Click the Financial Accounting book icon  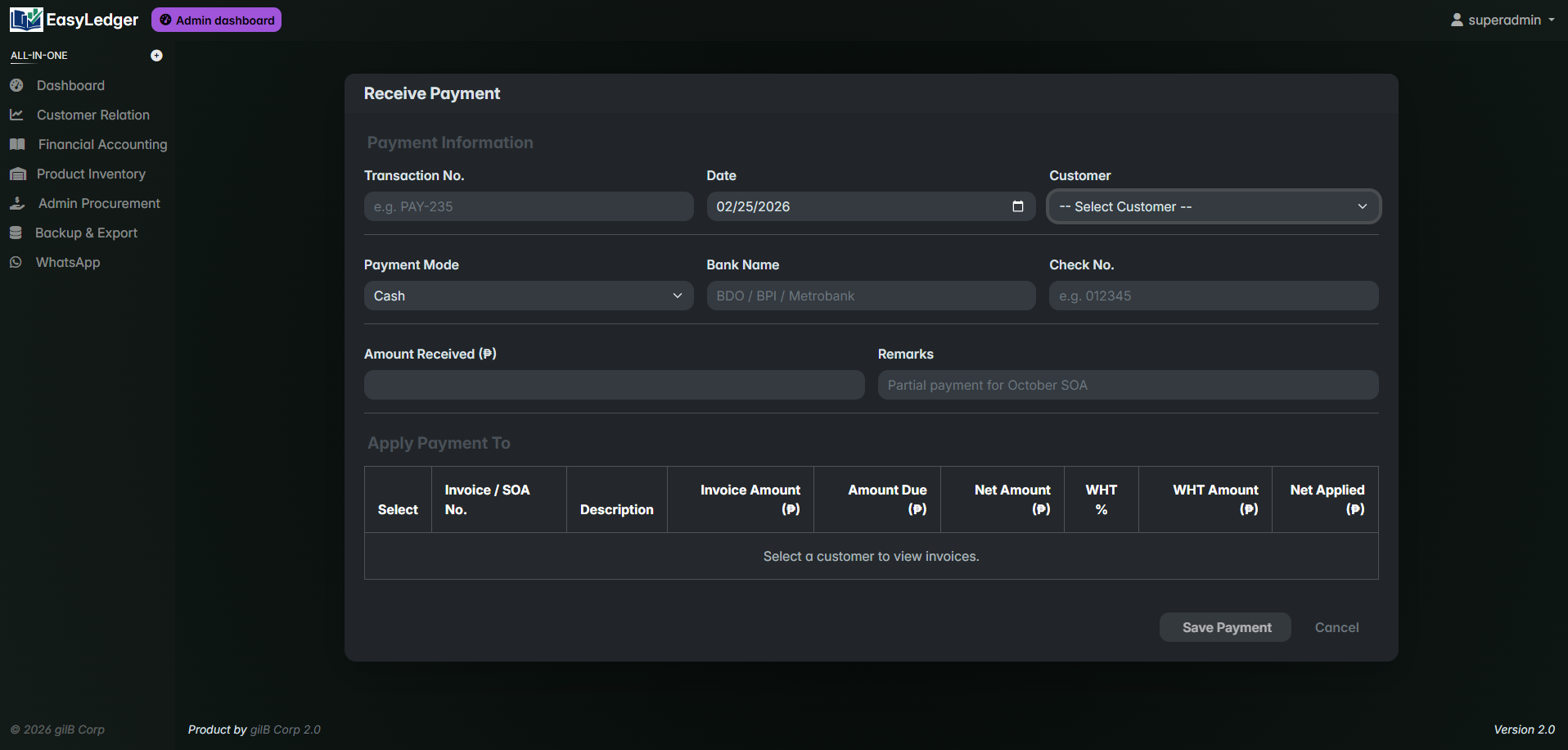point(17,144)
